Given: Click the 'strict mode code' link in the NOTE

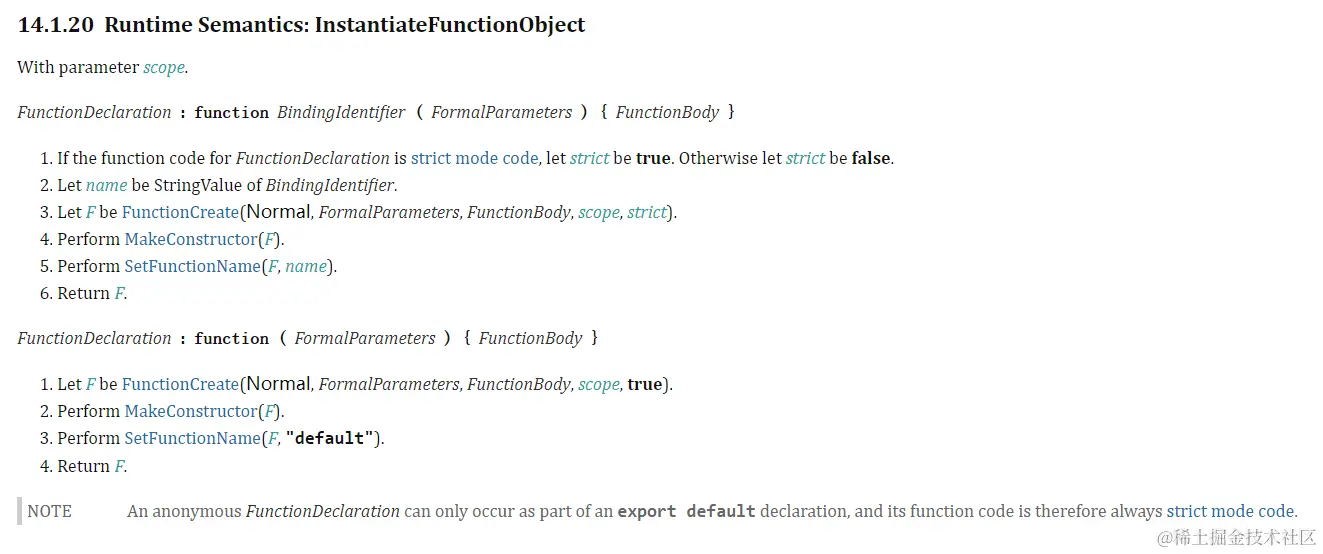Looking at the screenshot, I should point(1230,511).
